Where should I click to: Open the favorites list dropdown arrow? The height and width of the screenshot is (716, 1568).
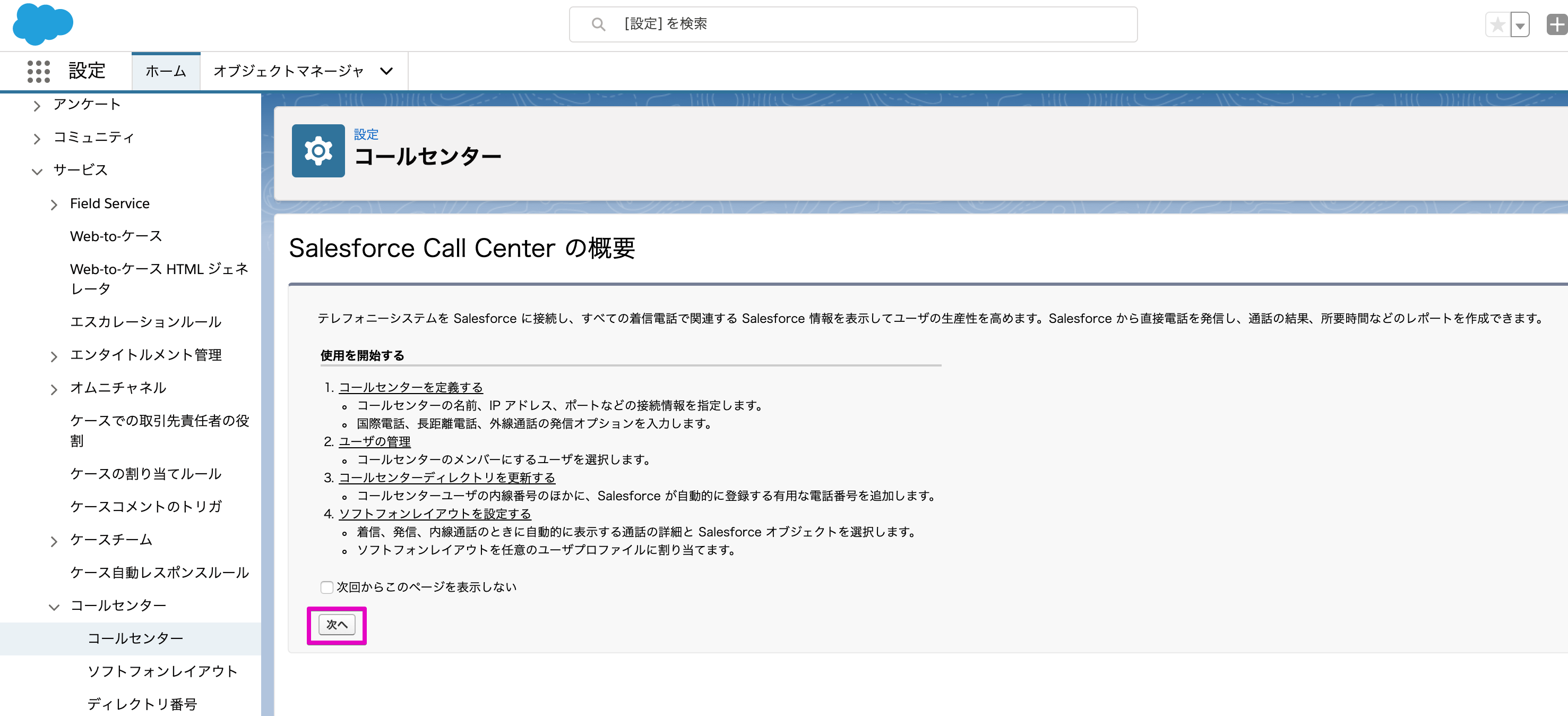tap(1520, 25)
